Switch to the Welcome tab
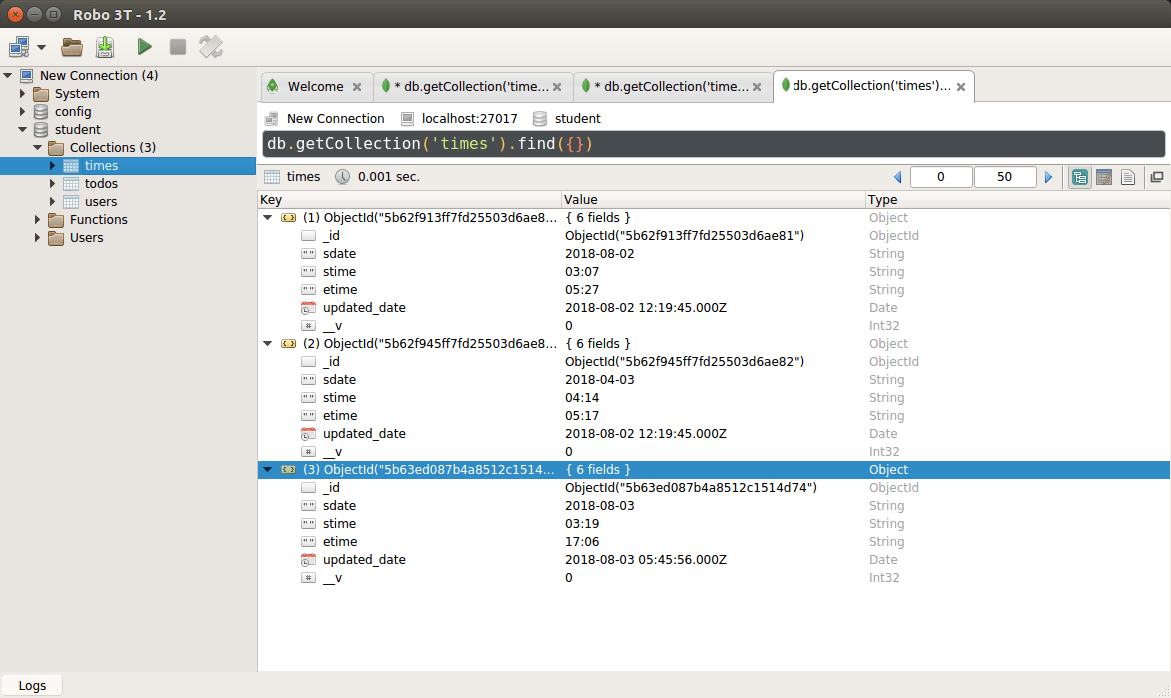Viewport: 1171px width, 698px height. (316, 86)
